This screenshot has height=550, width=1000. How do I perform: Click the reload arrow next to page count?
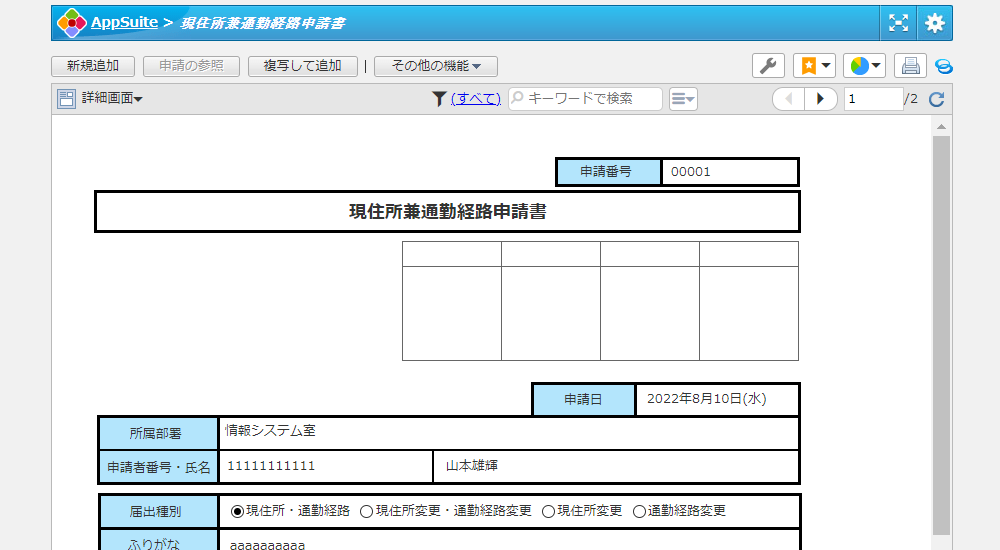[x=937, y=99]
